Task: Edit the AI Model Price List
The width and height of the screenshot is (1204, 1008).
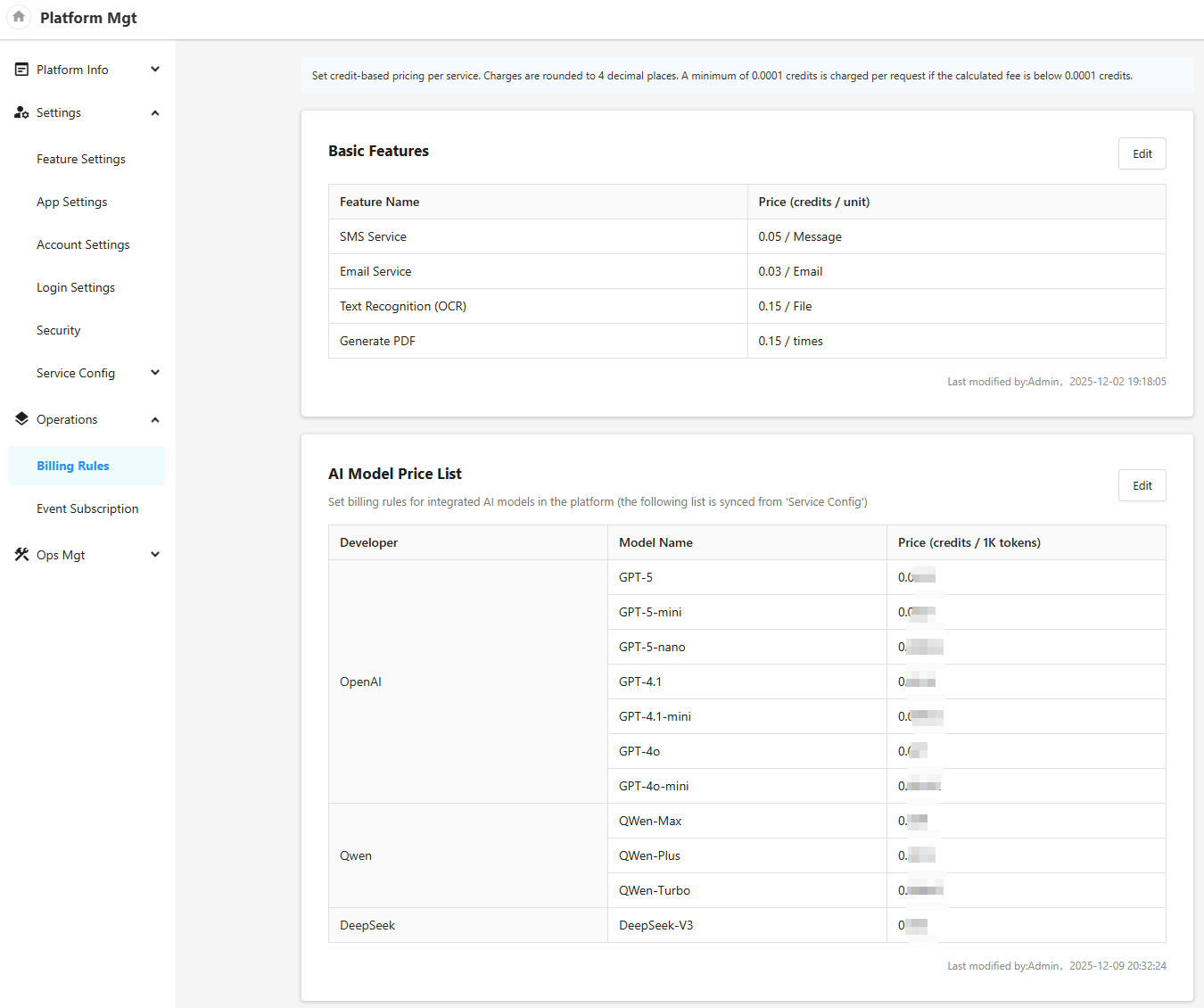Action: (1142, 485)
